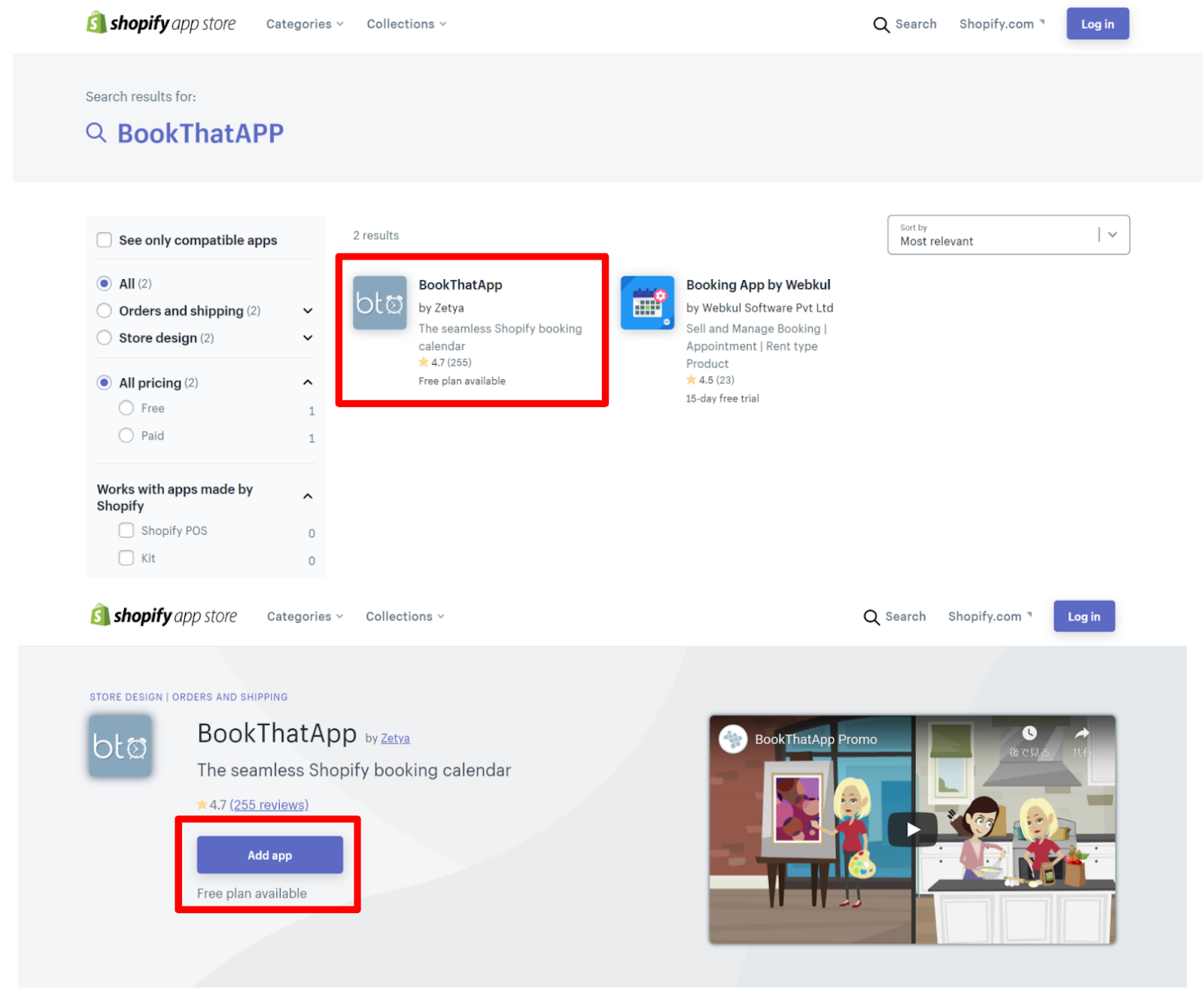Viewport: 1204px width, 1002px height.
Task: Click '15-day free trial' text
Action: [722, 399]
